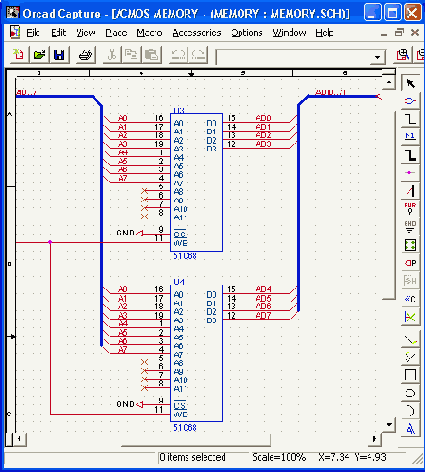425x472 pixels.
Task: Open the Options menu
Action: click(x=247, y=33)
